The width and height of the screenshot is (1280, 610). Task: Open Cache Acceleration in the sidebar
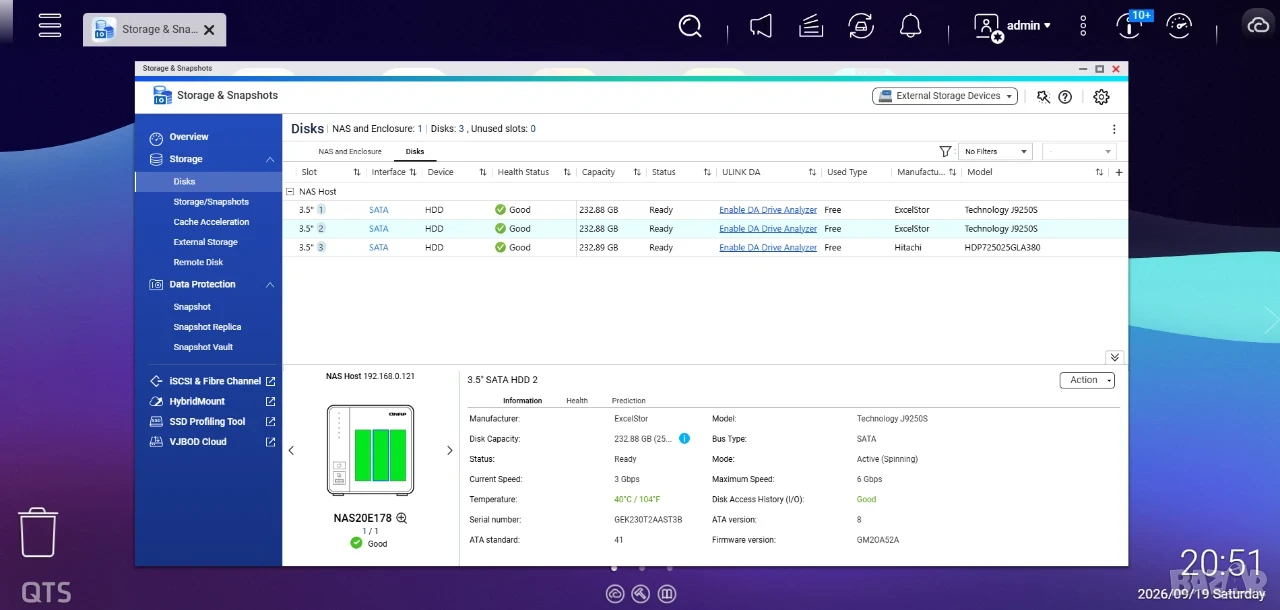[x=211, y=222]
